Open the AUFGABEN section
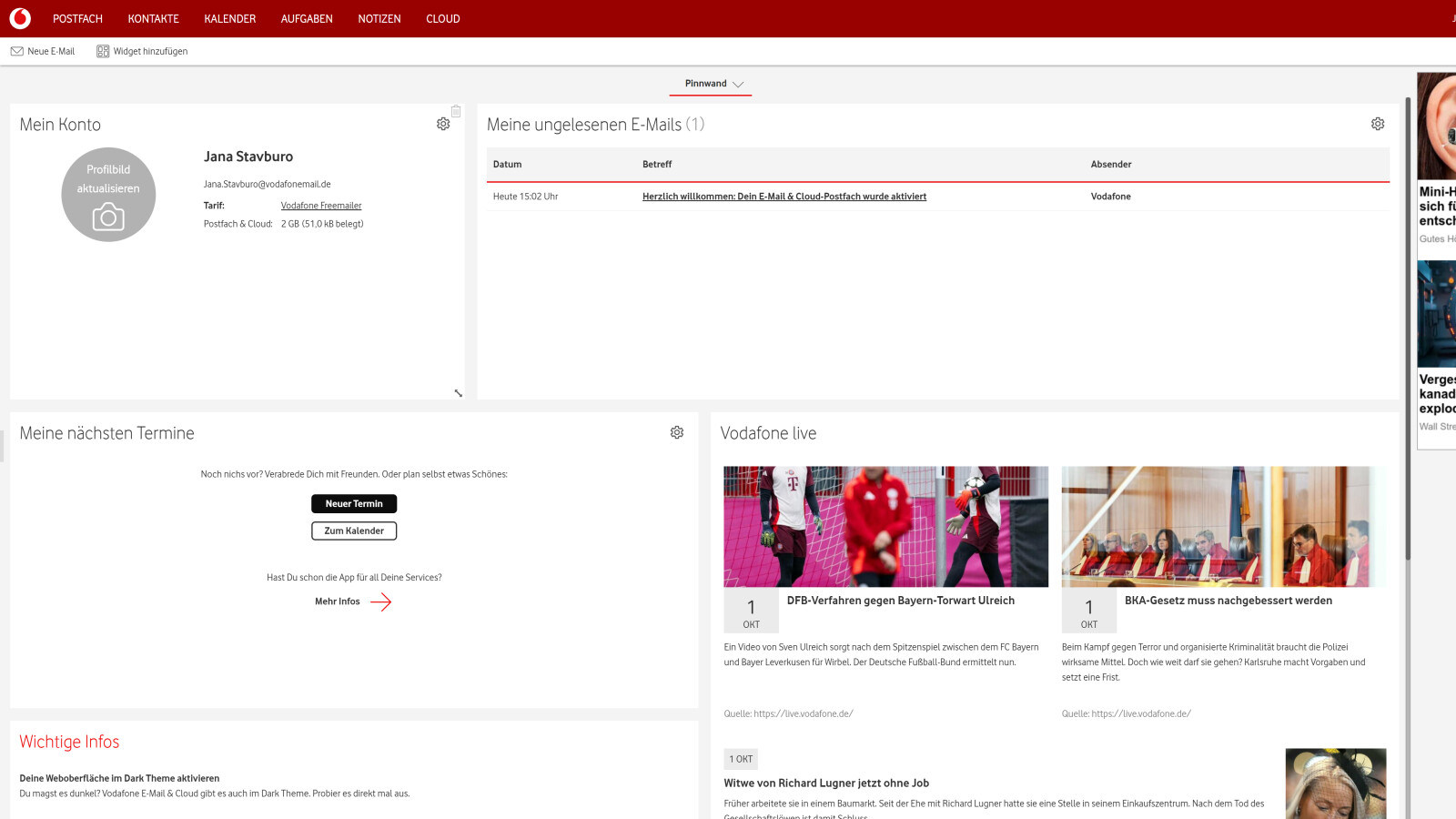1456x819 pixels. (x=306, y=18)
